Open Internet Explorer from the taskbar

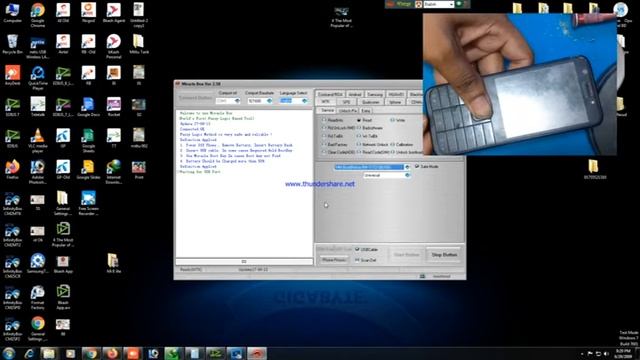pos(29,353)
